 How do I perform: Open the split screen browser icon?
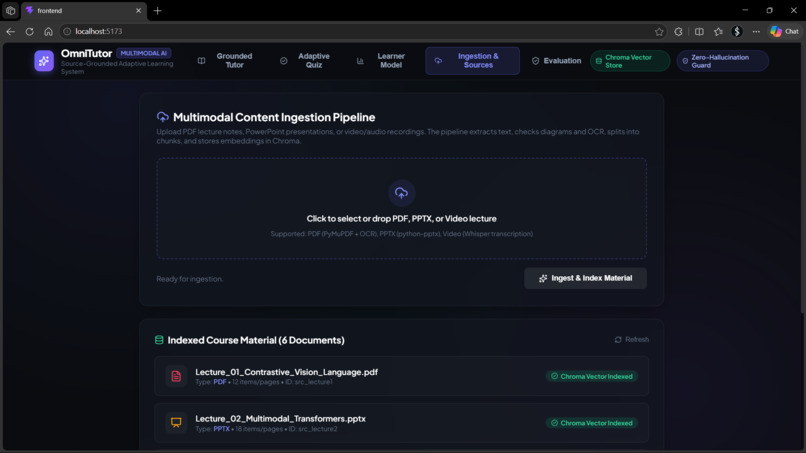(x=699, y=31)
